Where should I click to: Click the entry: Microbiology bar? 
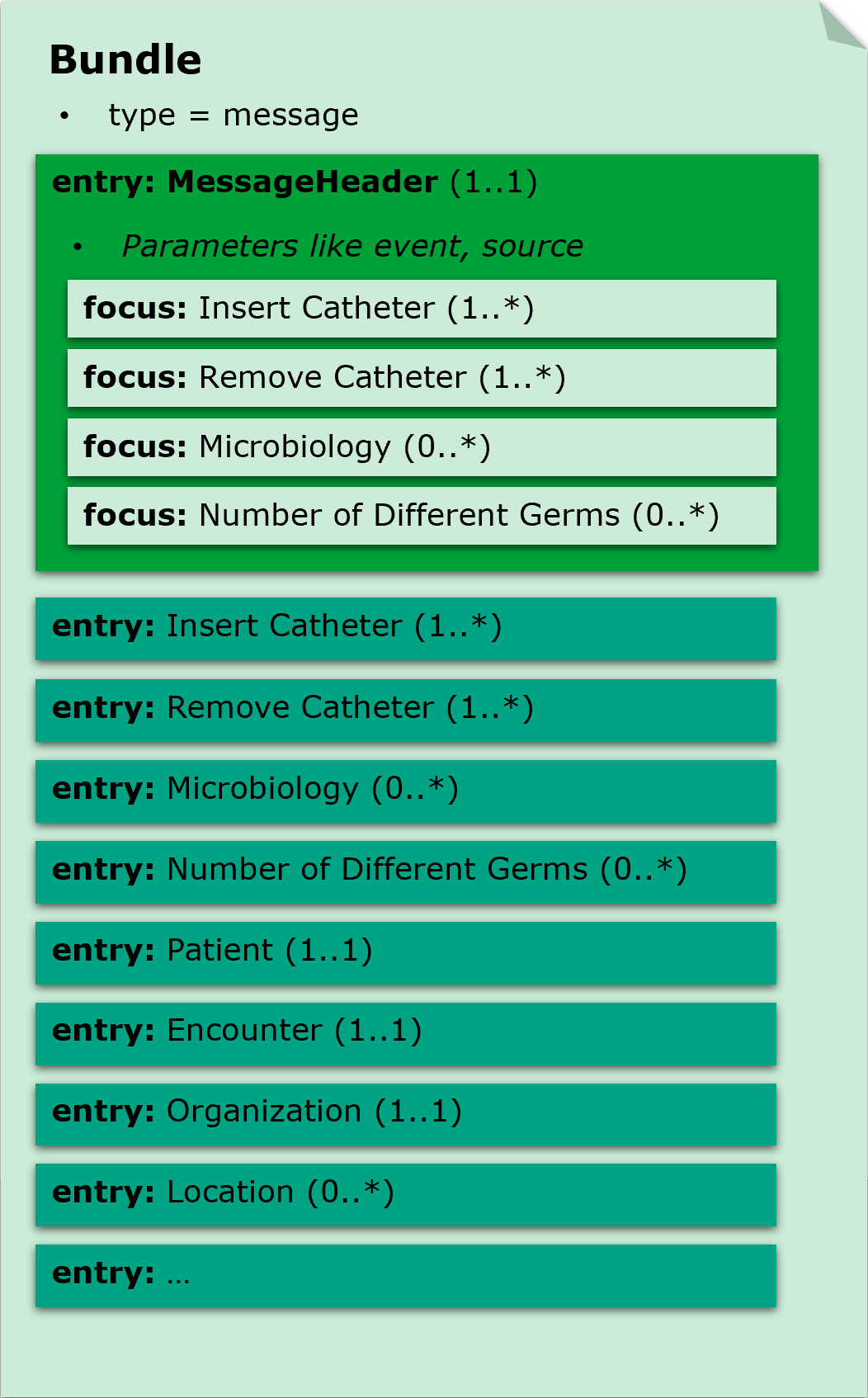(405, 790)
